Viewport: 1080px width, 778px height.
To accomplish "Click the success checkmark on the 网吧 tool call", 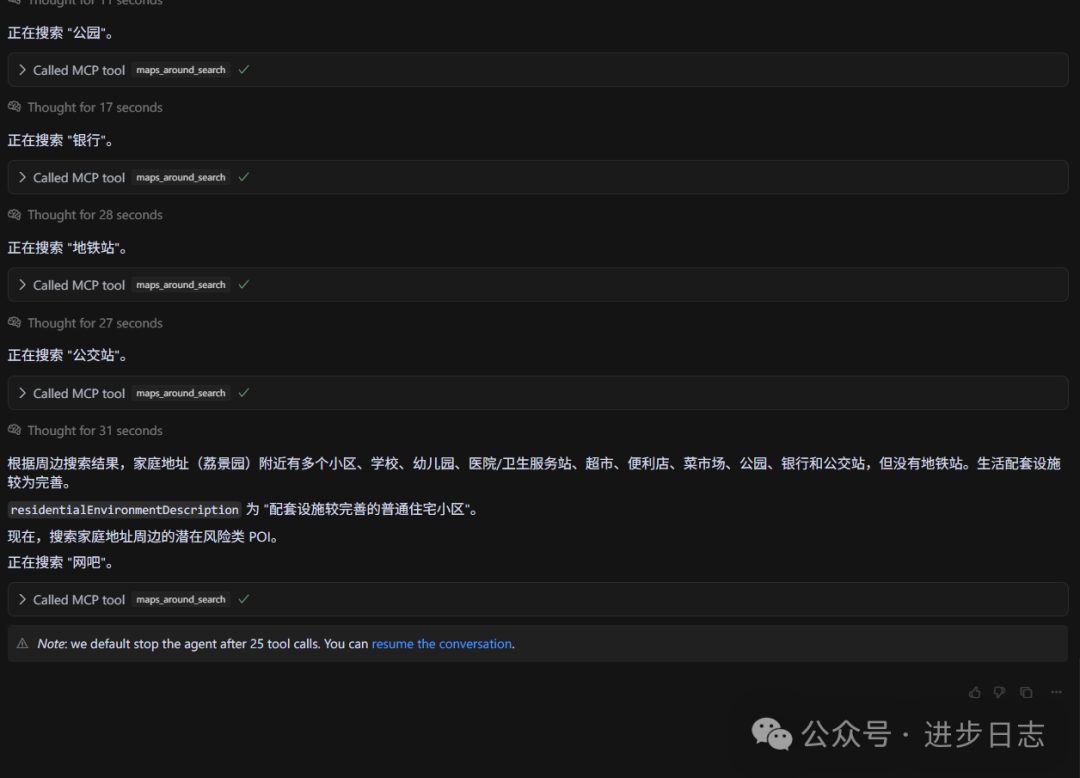I will [244, 599].
